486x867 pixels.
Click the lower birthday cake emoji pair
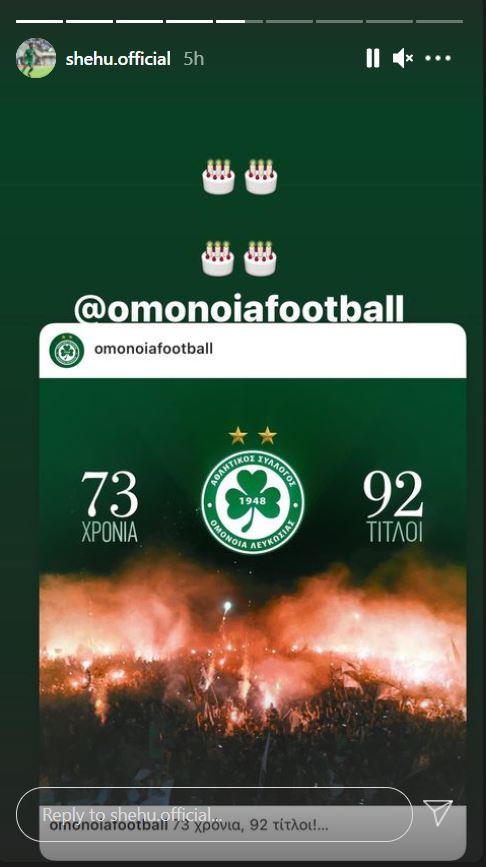tap(239, 258)
